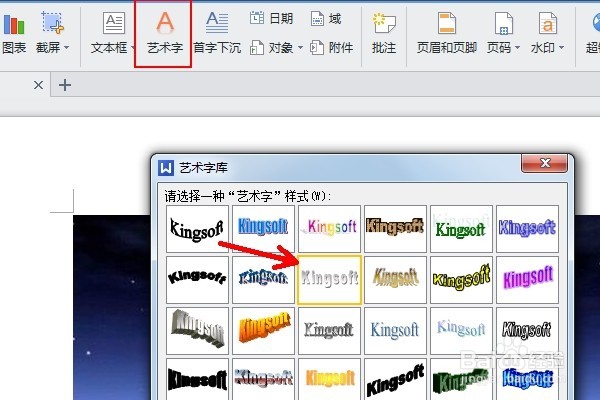Image resolution: width=600 pixels, height=400 pixels.
Task: Select the blue bold Kingsoft style, first row
Action: tap(263, 229)
